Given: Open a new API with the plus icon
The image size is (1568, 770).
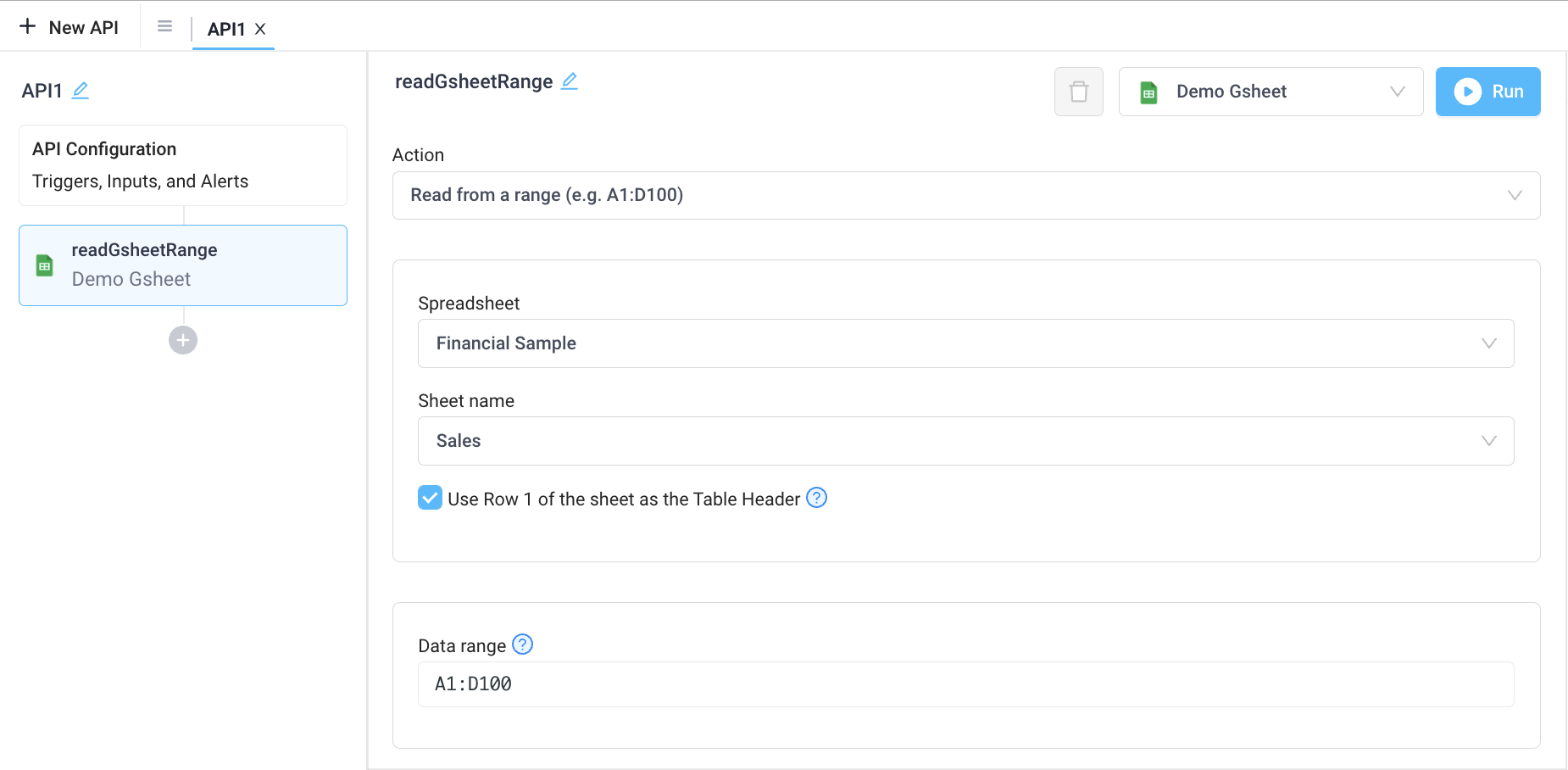Looking at the screenshot, I should pos(28,26).
